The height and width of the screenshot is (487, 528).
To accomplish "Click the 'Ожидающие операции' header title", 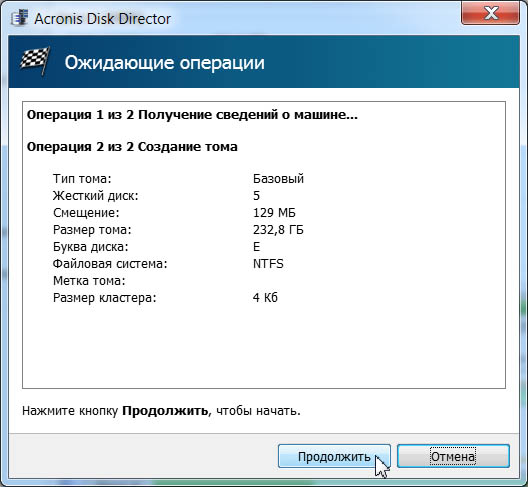I will (x=165, y=63).
